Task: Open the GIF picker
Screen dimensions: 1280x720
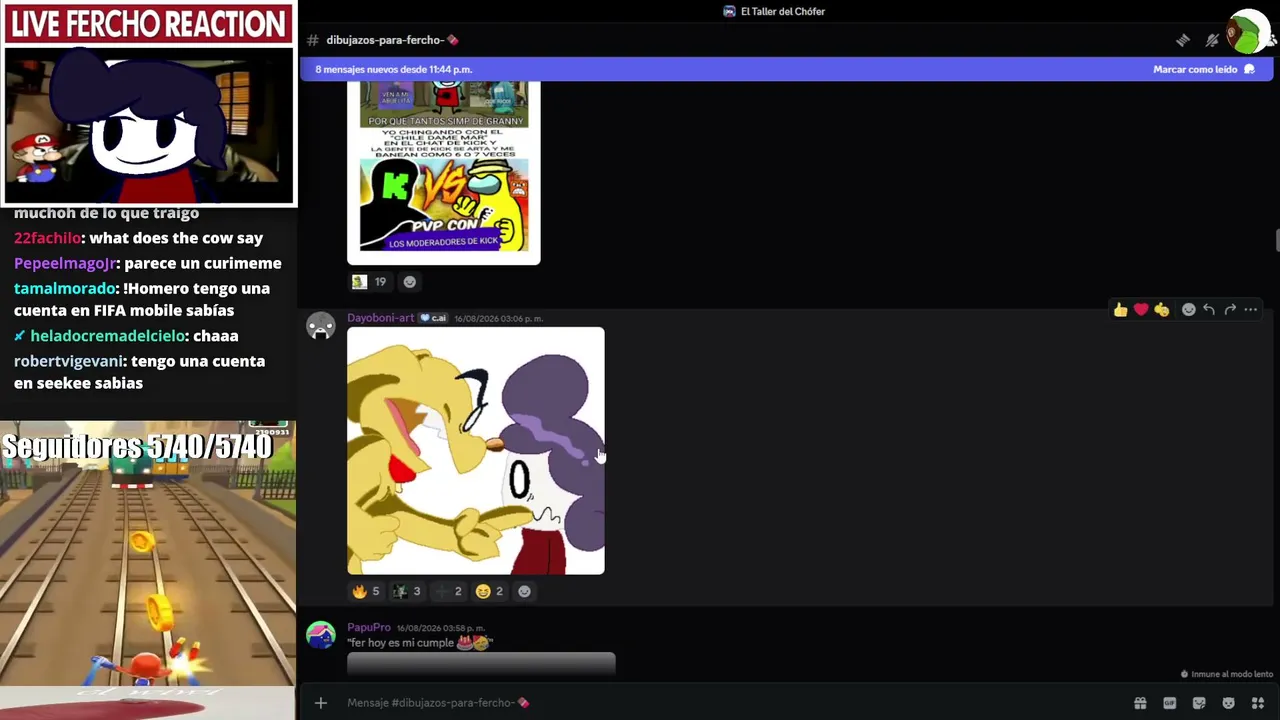Action: (x=1169, y=703)
